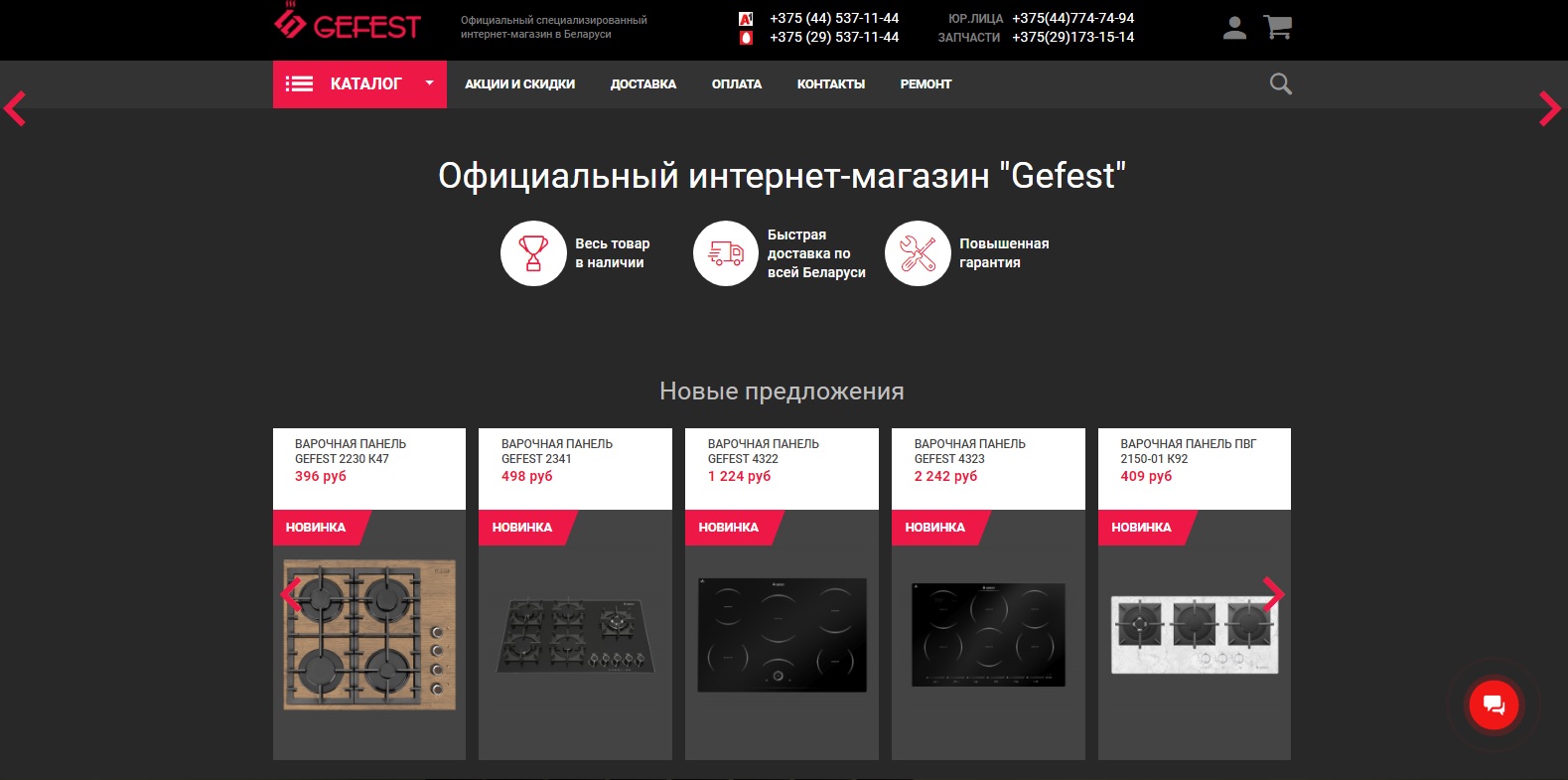1568x780 pixels.
Task: Click 'Весь товар в наличии' text
Action: point(613,253)
